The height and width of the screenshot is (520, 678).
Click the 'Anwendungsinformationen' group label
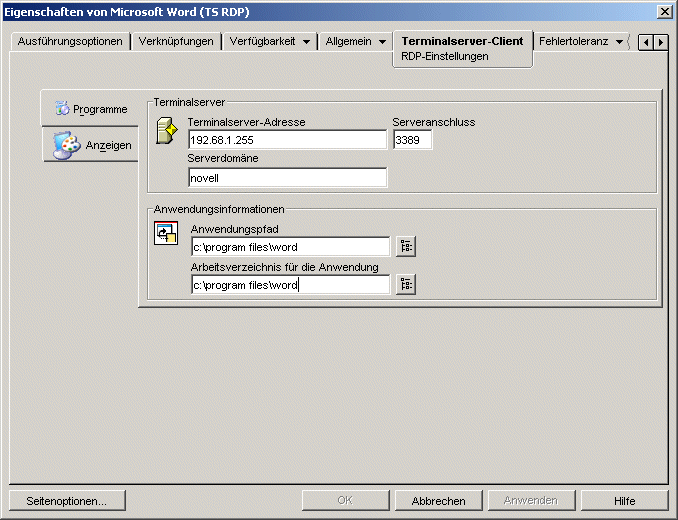[219, 209]
